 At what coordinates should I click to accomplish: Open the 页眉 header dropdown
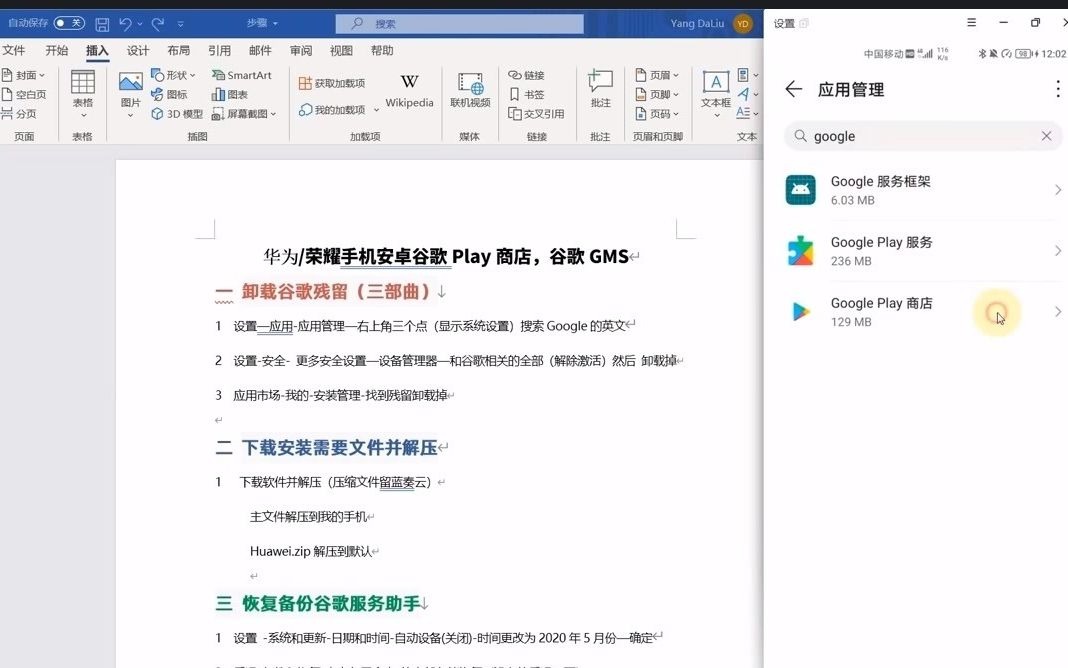(660, 74)
